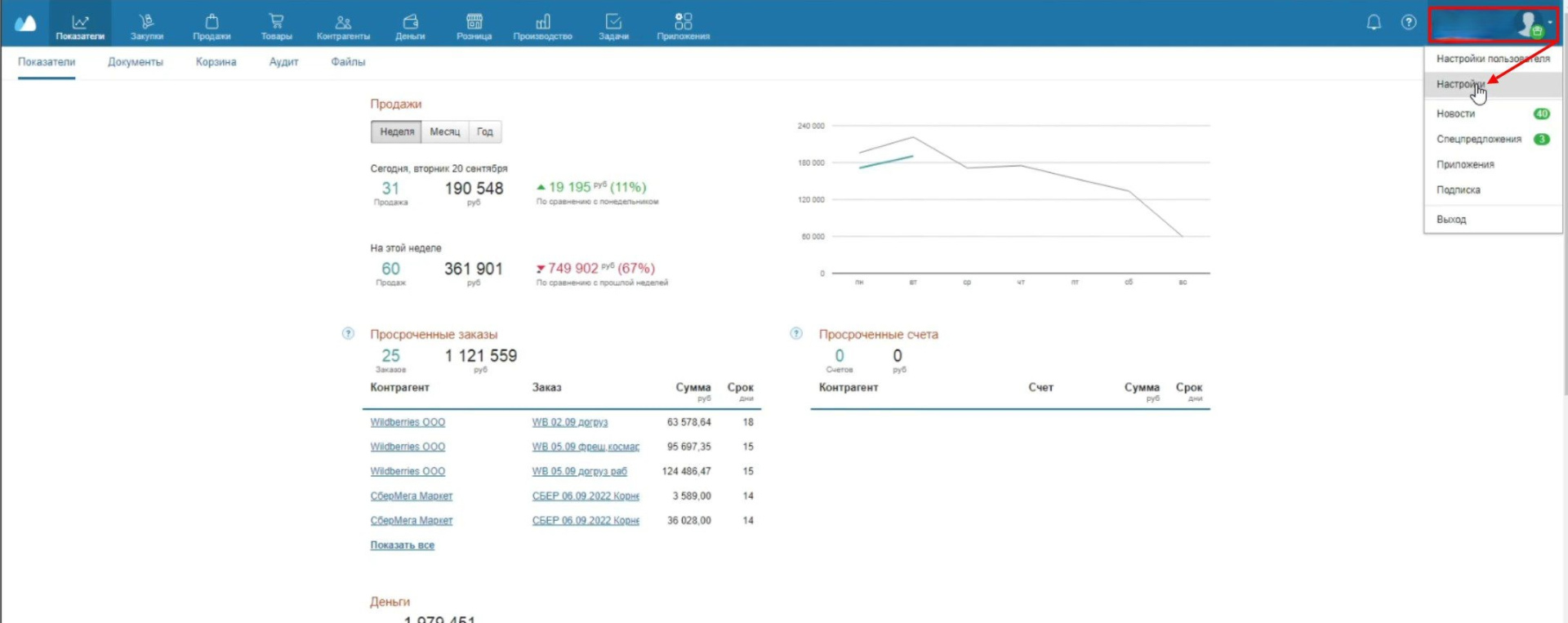
Task: Open the help question mark icon in header
Action: (x=1409, y=23)
